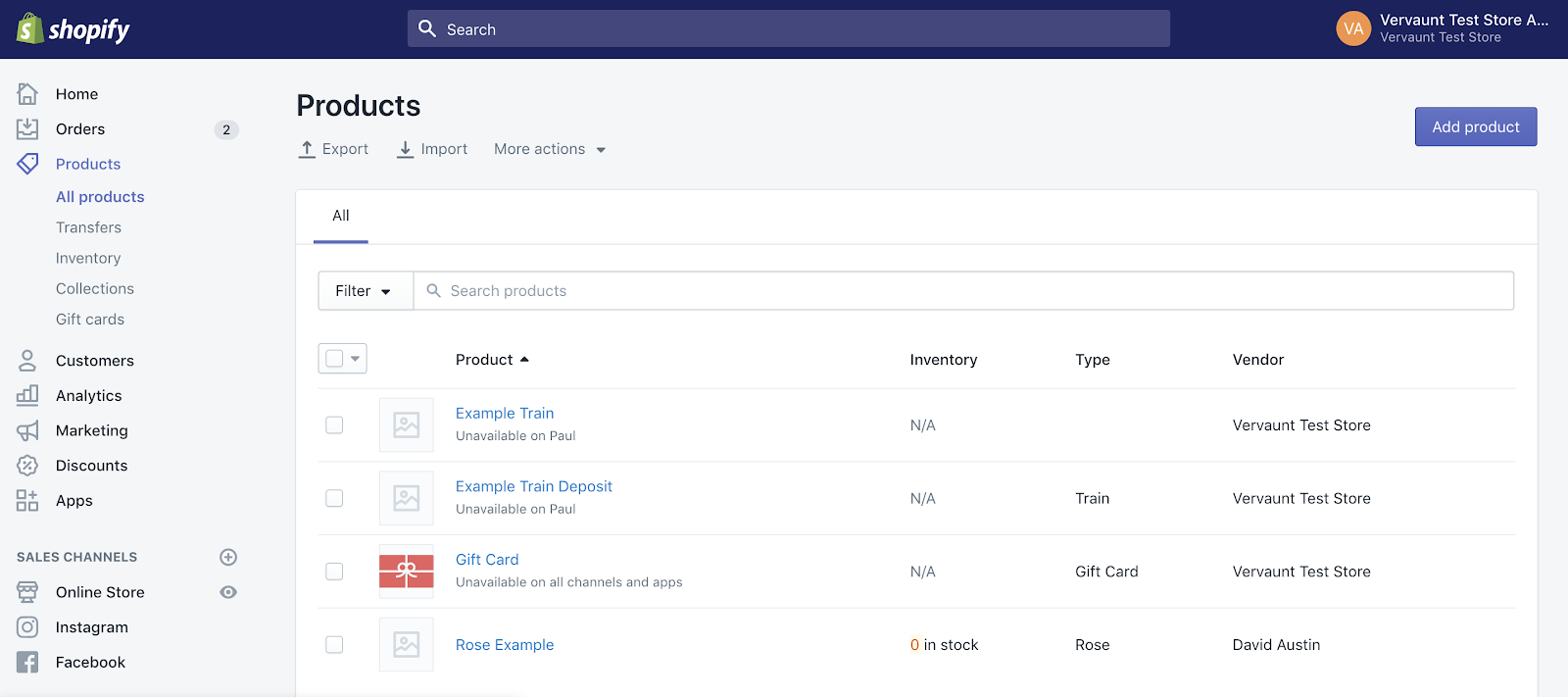
Task: Open Analytics bar chart icon
Action: coord(27,395)
